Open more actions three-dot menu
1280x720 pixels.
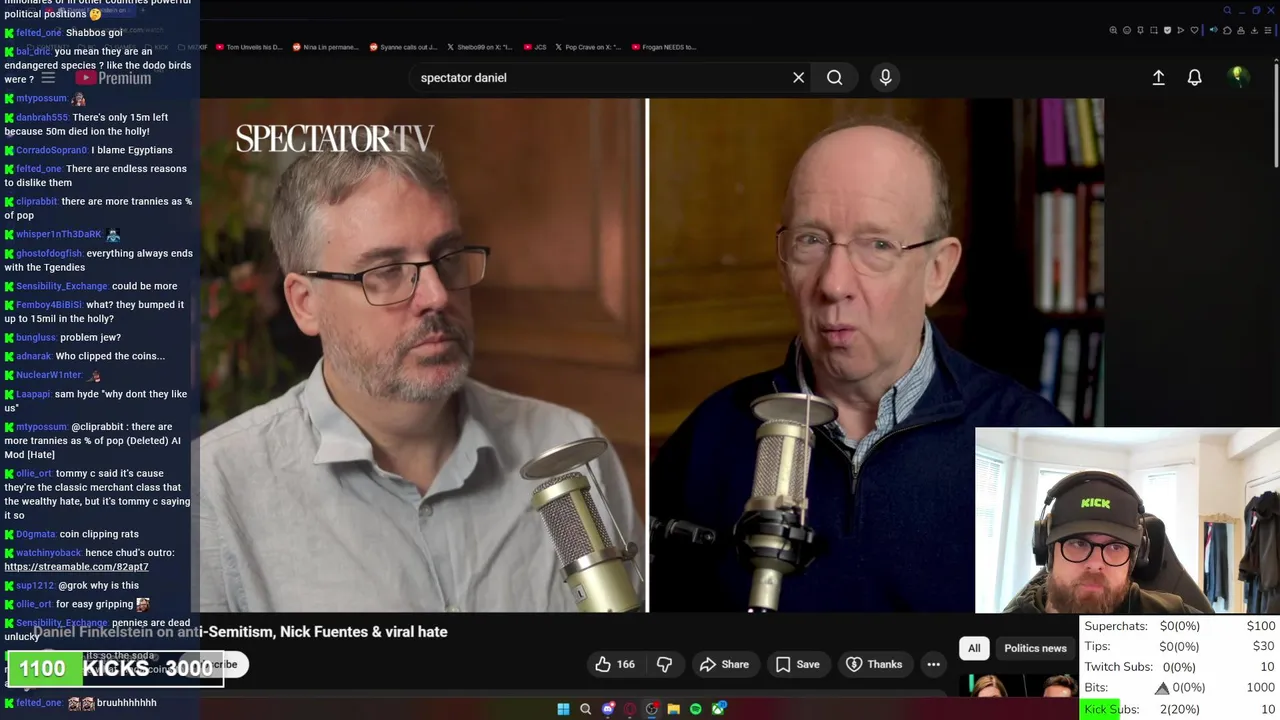point(933,664)
